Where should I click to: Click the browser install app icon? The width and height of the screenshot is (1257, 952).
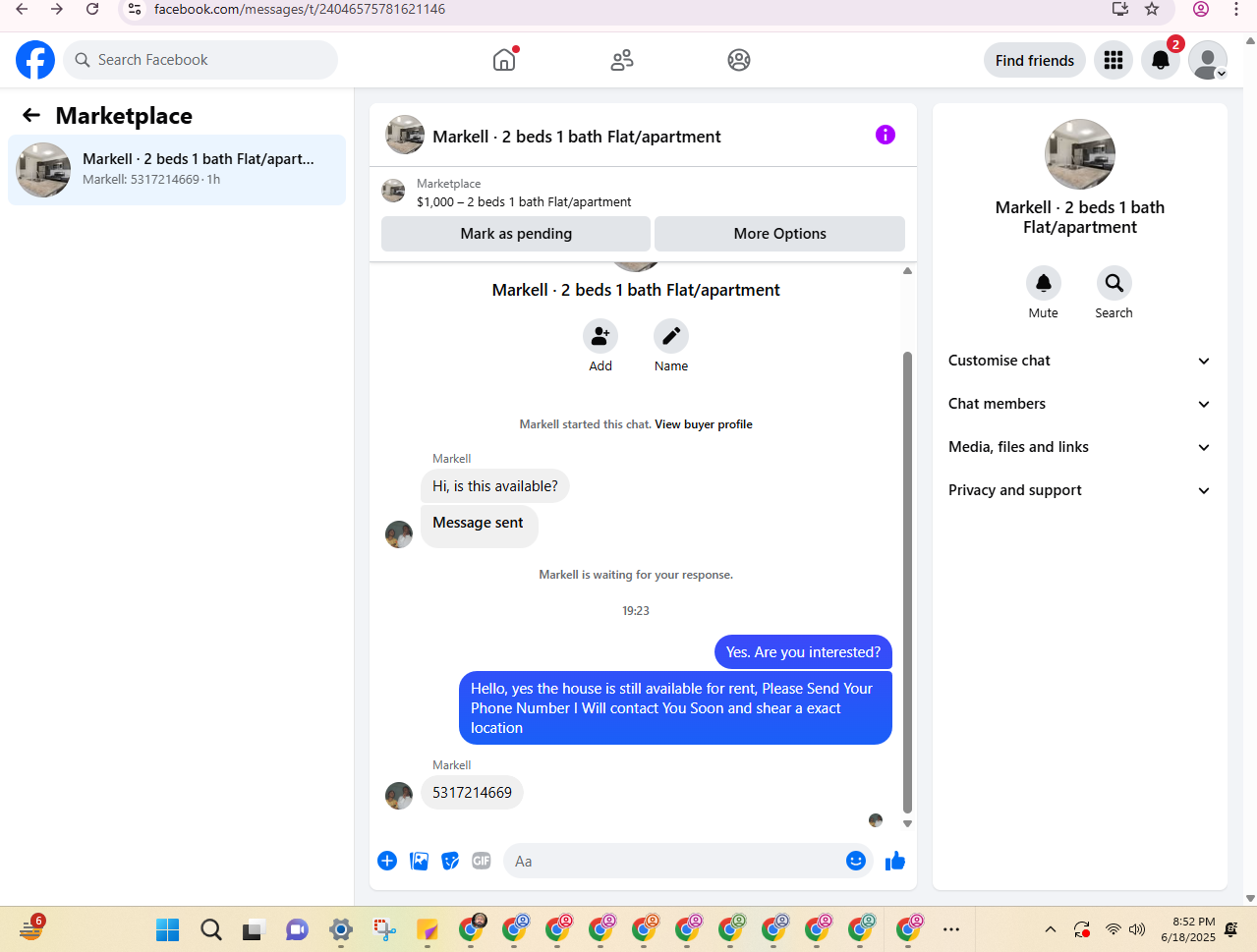1120,9
